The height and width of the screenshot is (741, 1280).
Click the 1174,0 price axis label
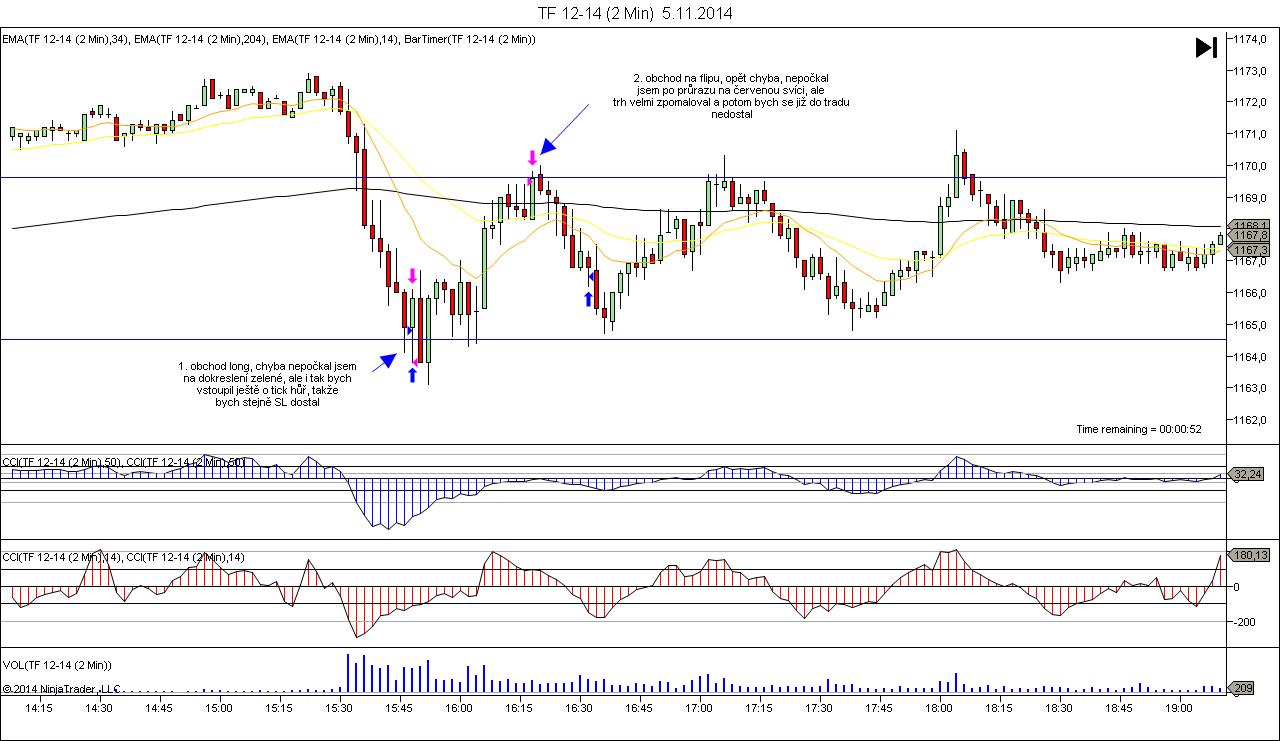1251,39
